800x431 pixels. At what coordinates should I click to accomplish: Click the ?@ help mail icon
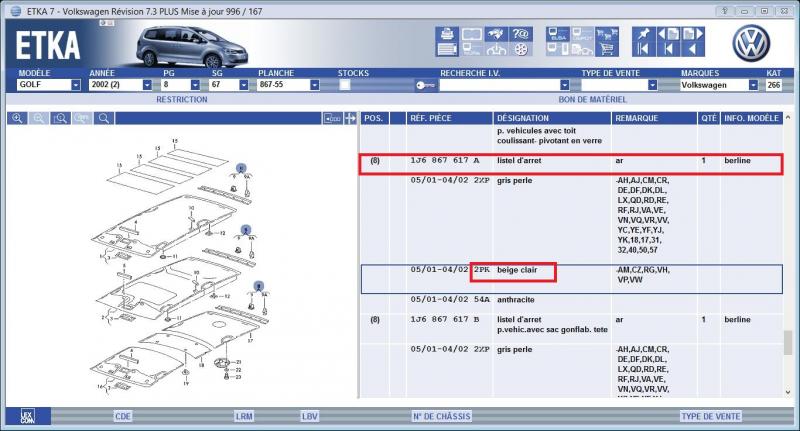click(x=520, y=34)
